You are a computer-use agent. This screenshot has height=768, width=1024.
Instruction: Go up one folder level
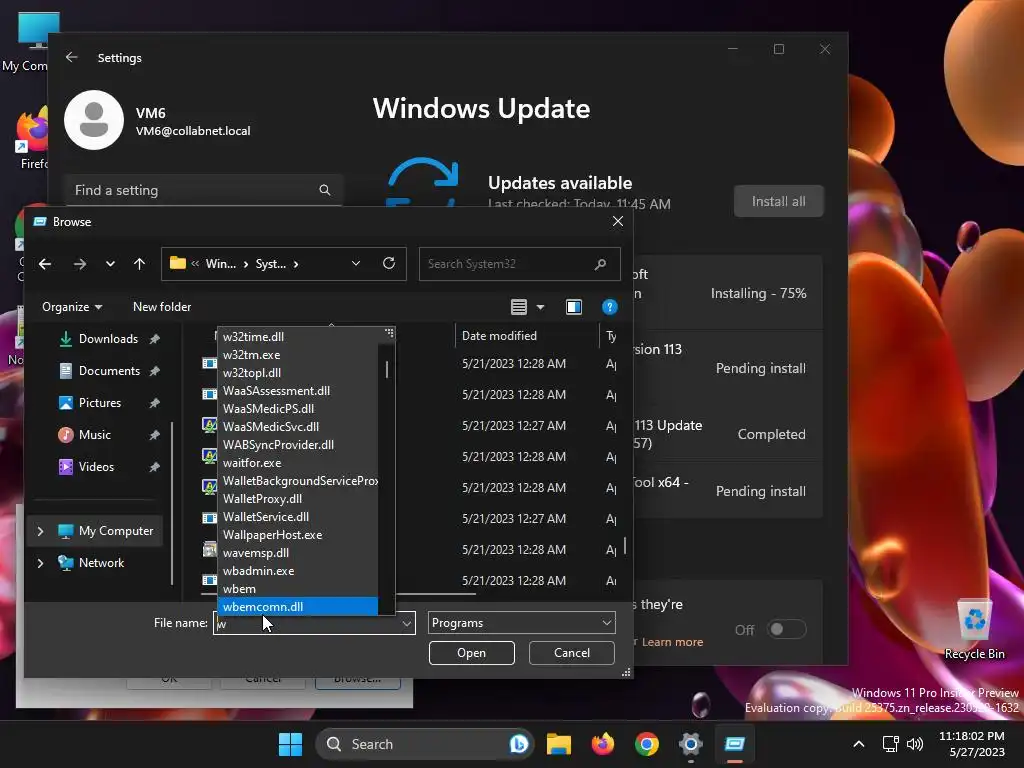click(x=139, y=264)
